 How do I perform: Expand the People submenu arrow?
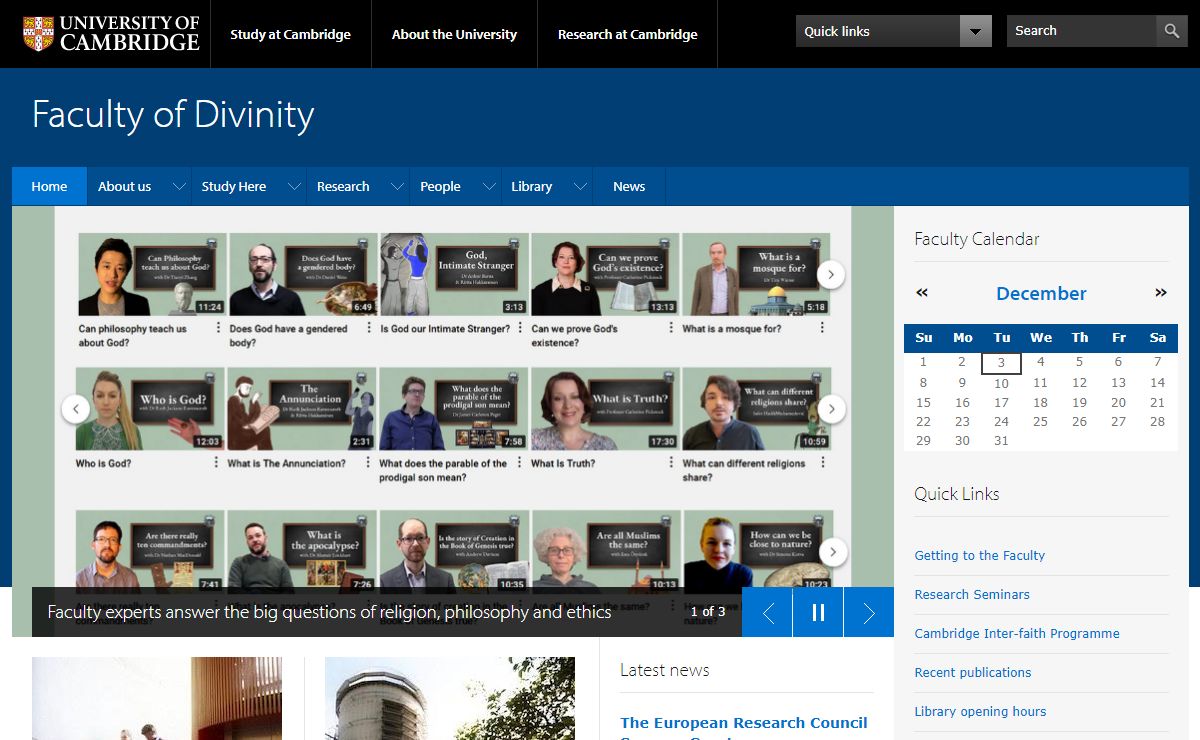(x=489, y=186)
